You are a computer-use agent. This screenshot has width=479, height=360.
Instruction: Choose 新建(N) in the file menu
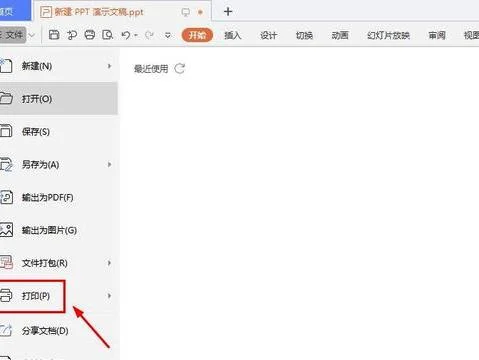coord(59,66)
